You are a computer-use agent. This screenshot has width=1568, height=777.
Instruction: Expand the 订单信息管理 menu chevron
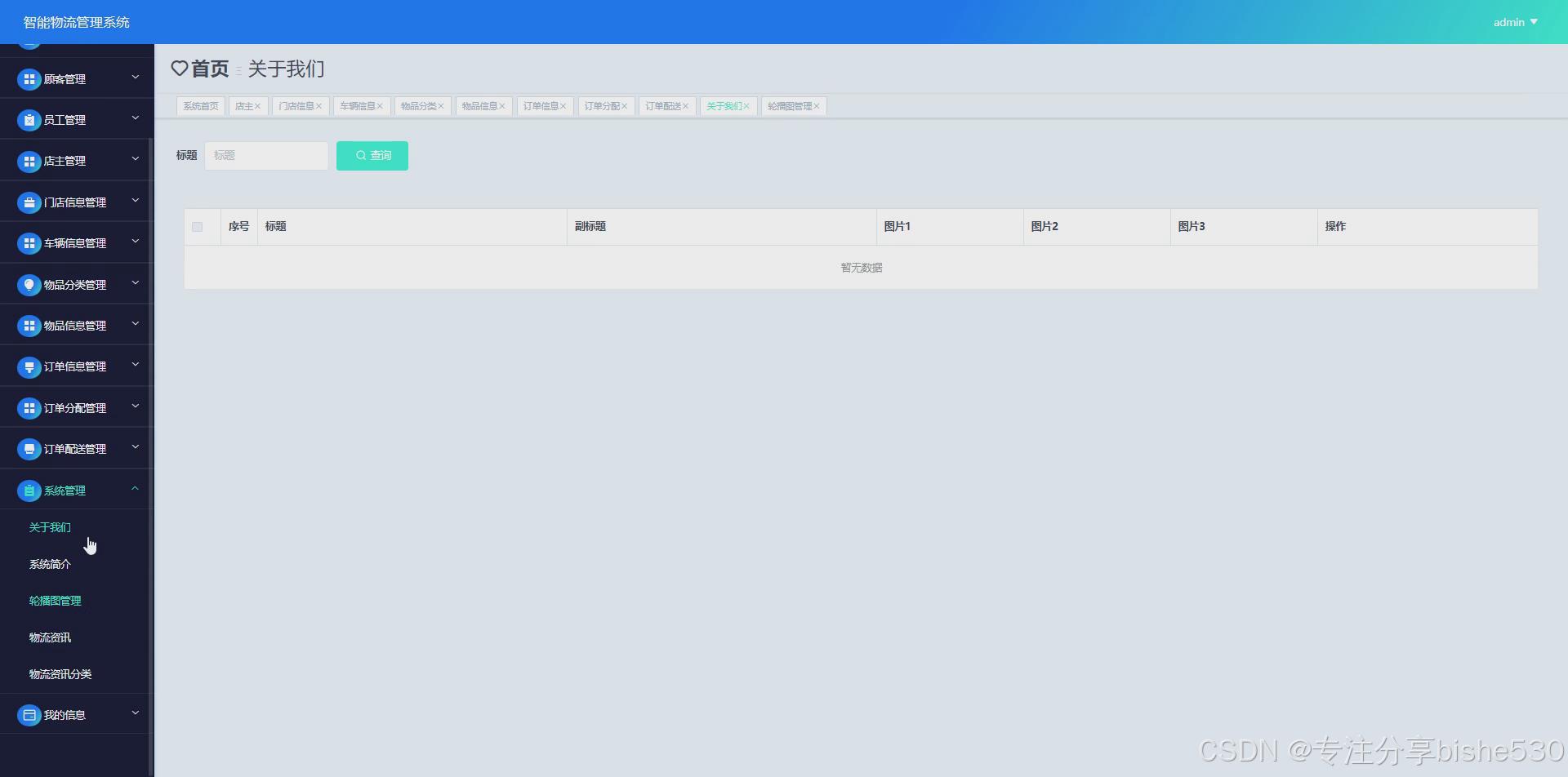point(136,365)
